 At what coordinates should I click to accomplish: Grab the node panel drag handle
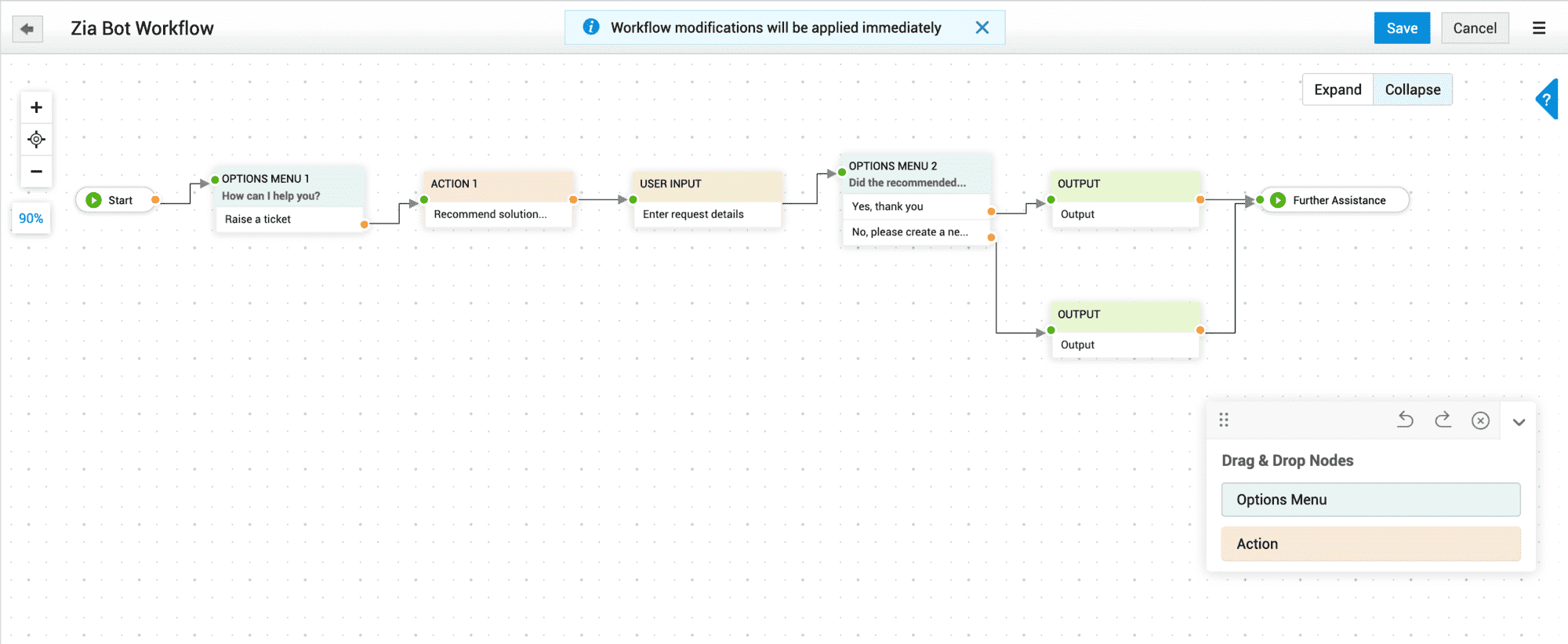1224,420
